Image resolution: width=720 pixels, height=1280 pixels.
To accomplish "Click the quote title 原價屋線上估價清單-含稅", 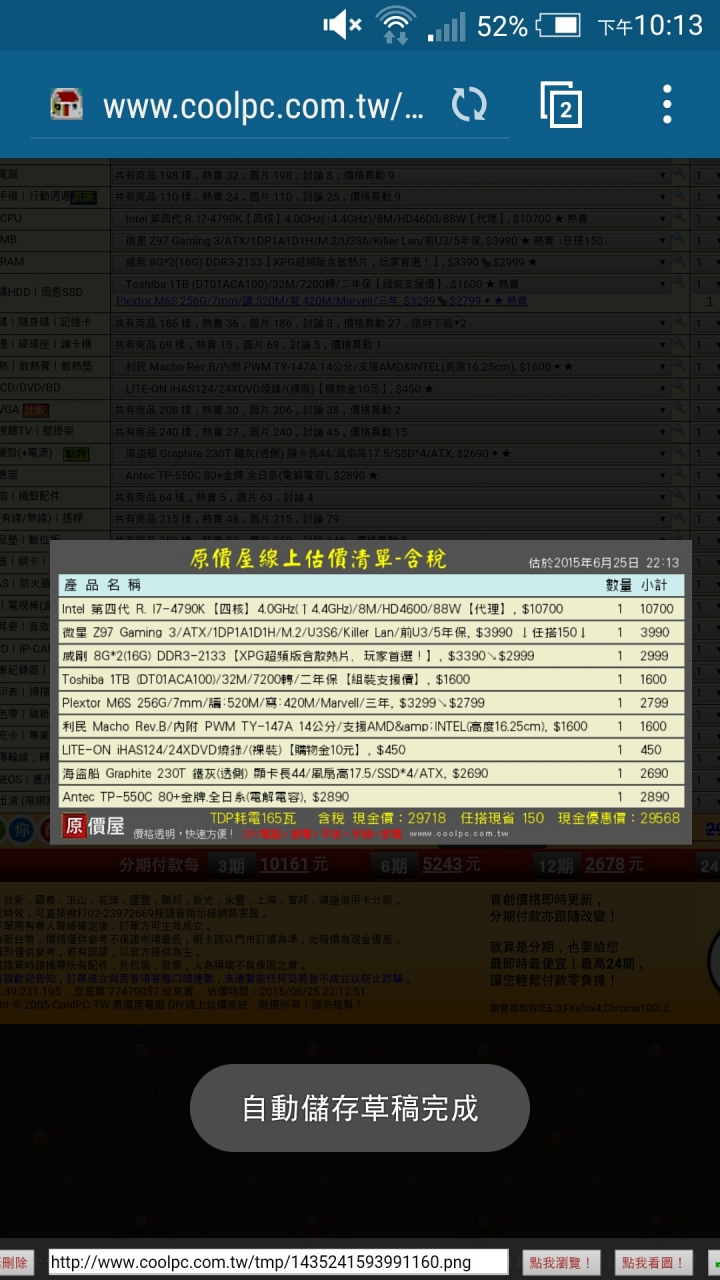I will click(x=318, y=559).
